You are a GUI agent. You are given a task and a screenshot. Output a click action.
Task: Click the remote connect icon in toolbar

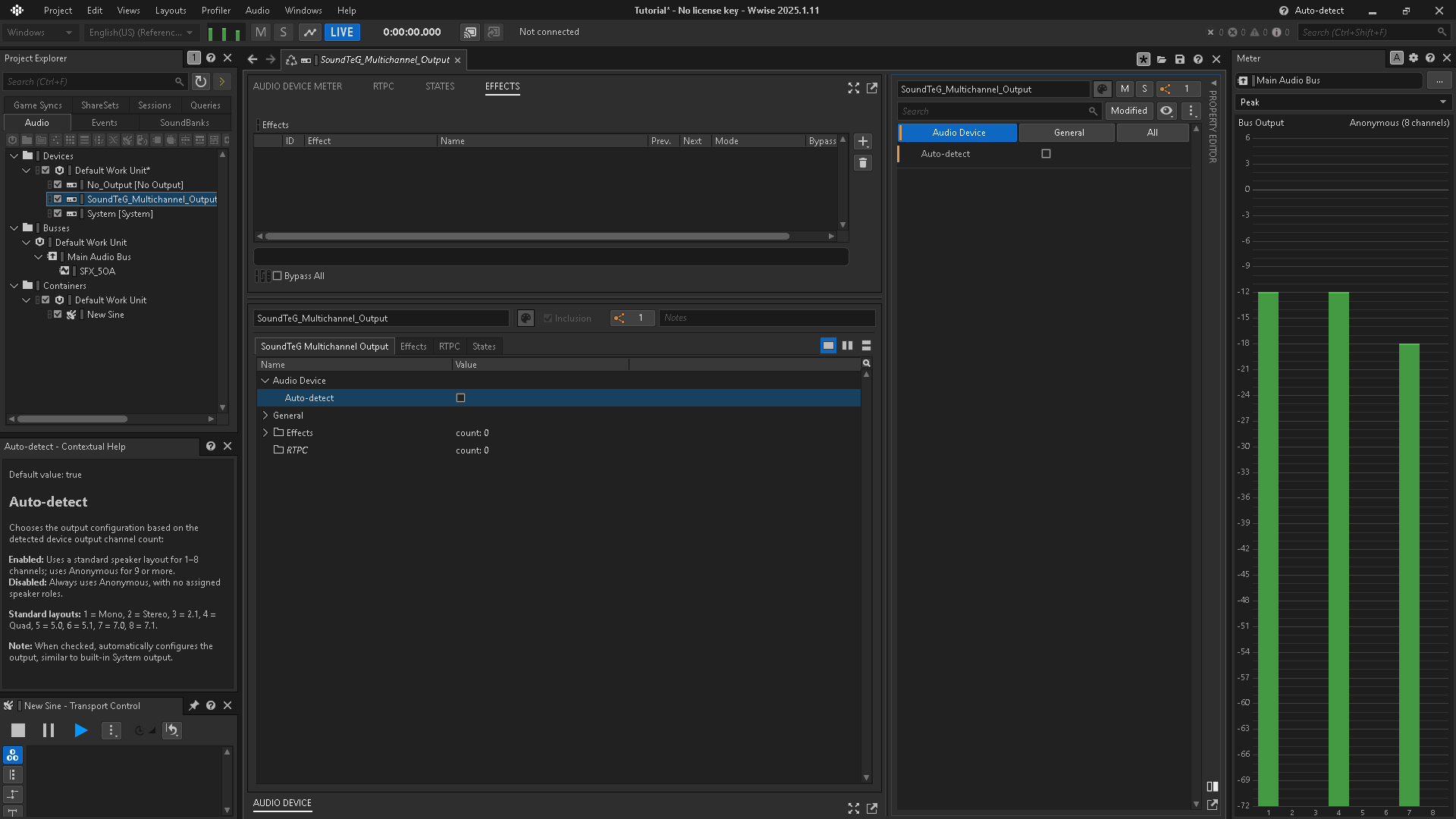pyautogui.click(x=470, y=32)
